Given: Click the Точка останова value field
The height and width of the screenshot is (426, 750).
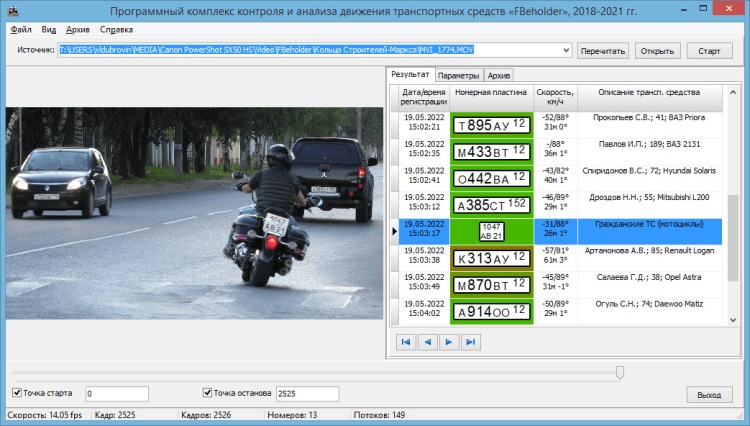Looking at the screenshot, I should pyautogui.click(x=306, y=394).
